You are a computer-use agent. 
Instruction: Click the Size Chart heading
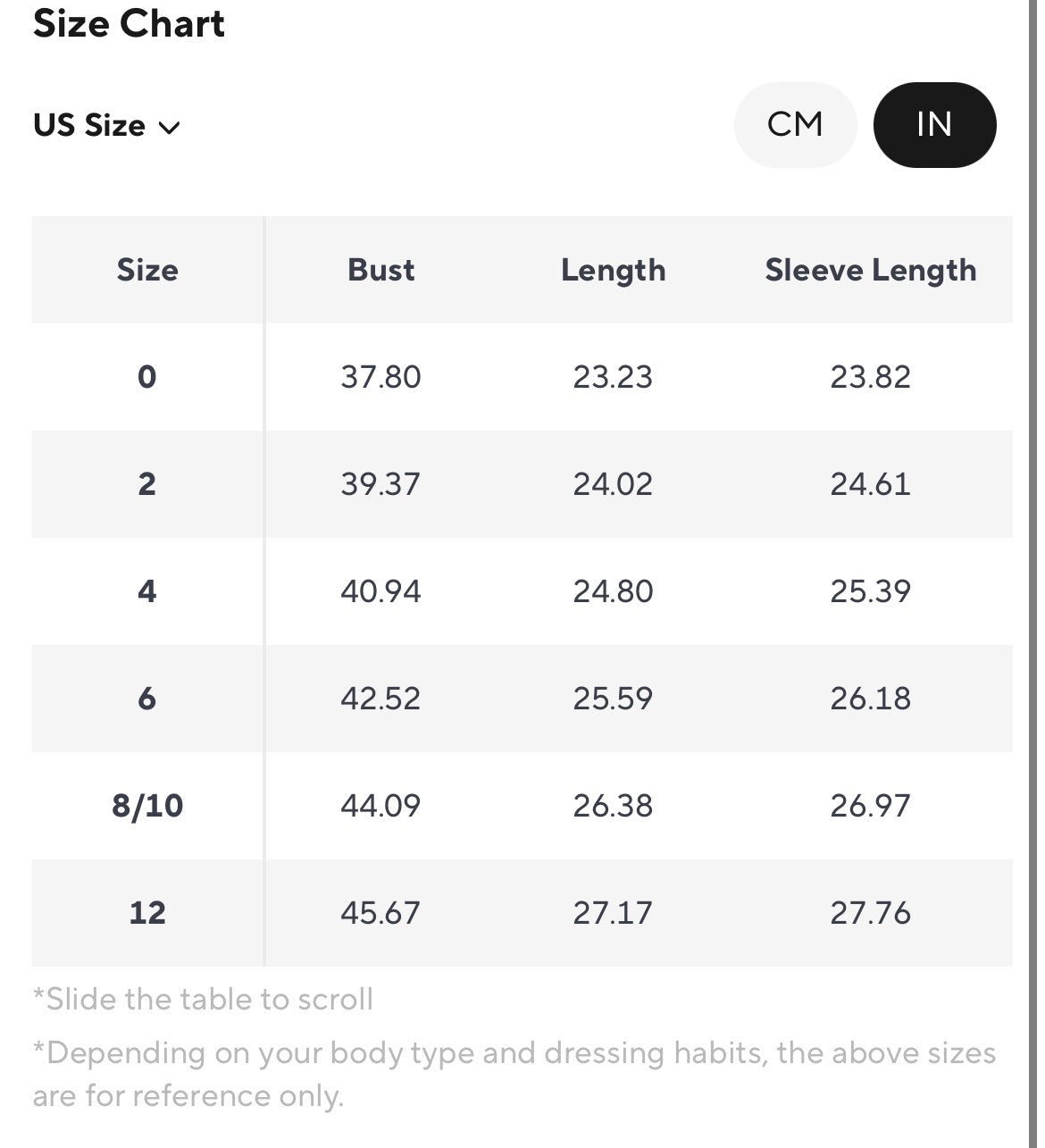pos(130,23)
